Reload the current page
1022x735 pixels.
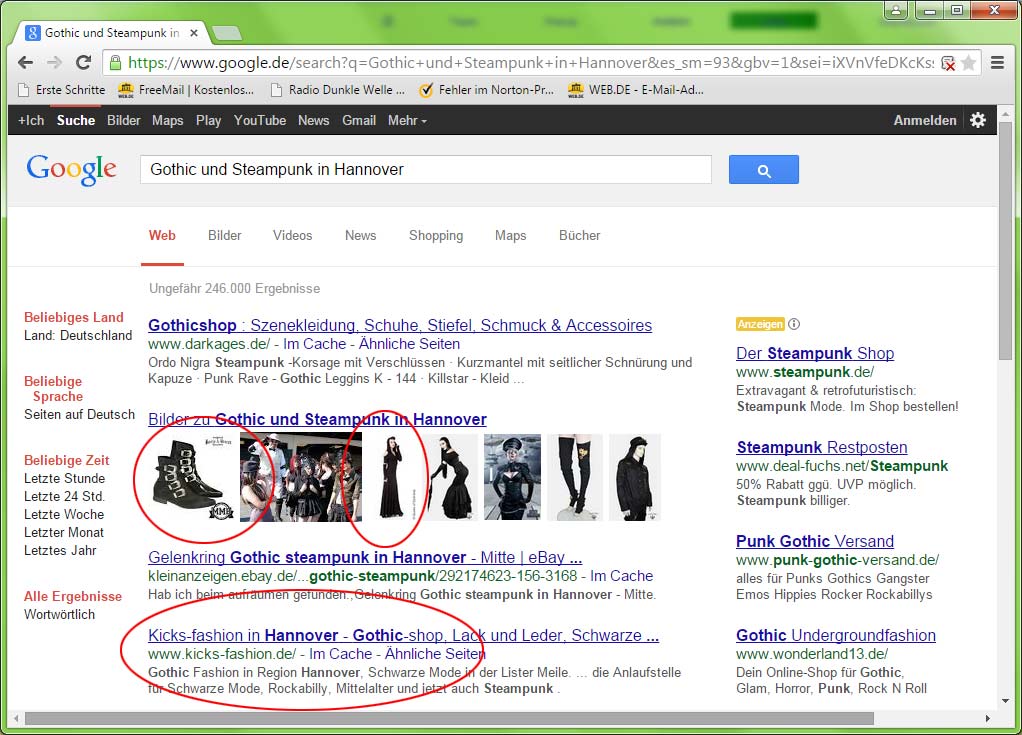pos(83,63)
